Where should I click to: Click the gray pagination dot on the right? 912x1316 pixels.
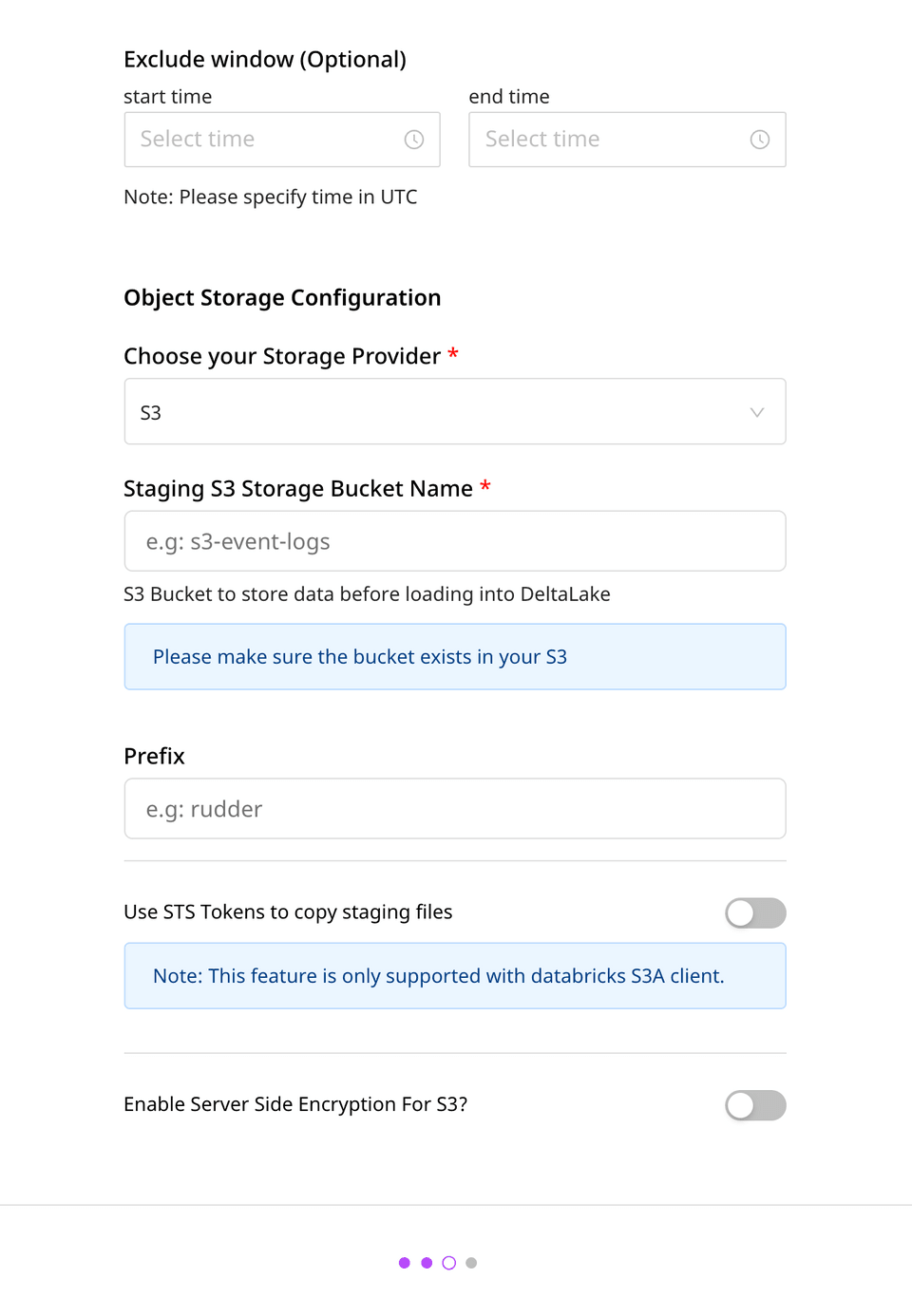[x=471, y=1263]
